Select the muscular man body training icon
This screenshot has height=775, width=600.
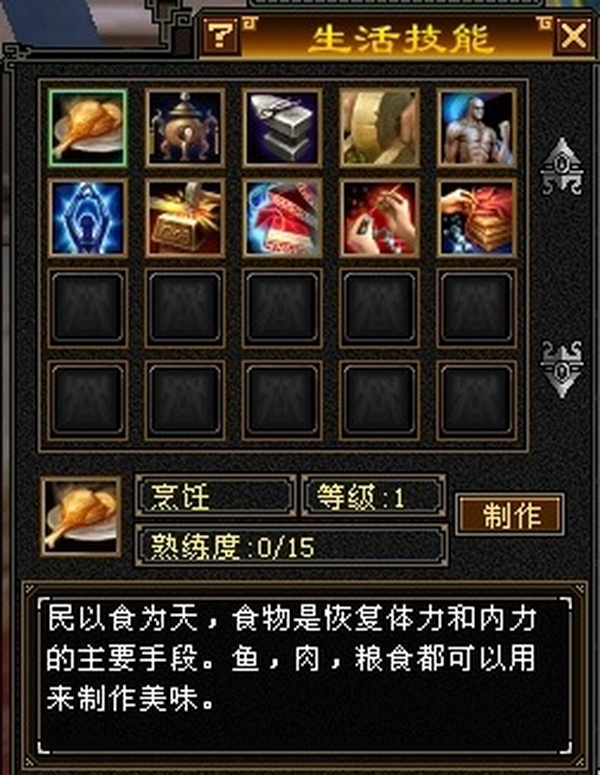(477, 128)
